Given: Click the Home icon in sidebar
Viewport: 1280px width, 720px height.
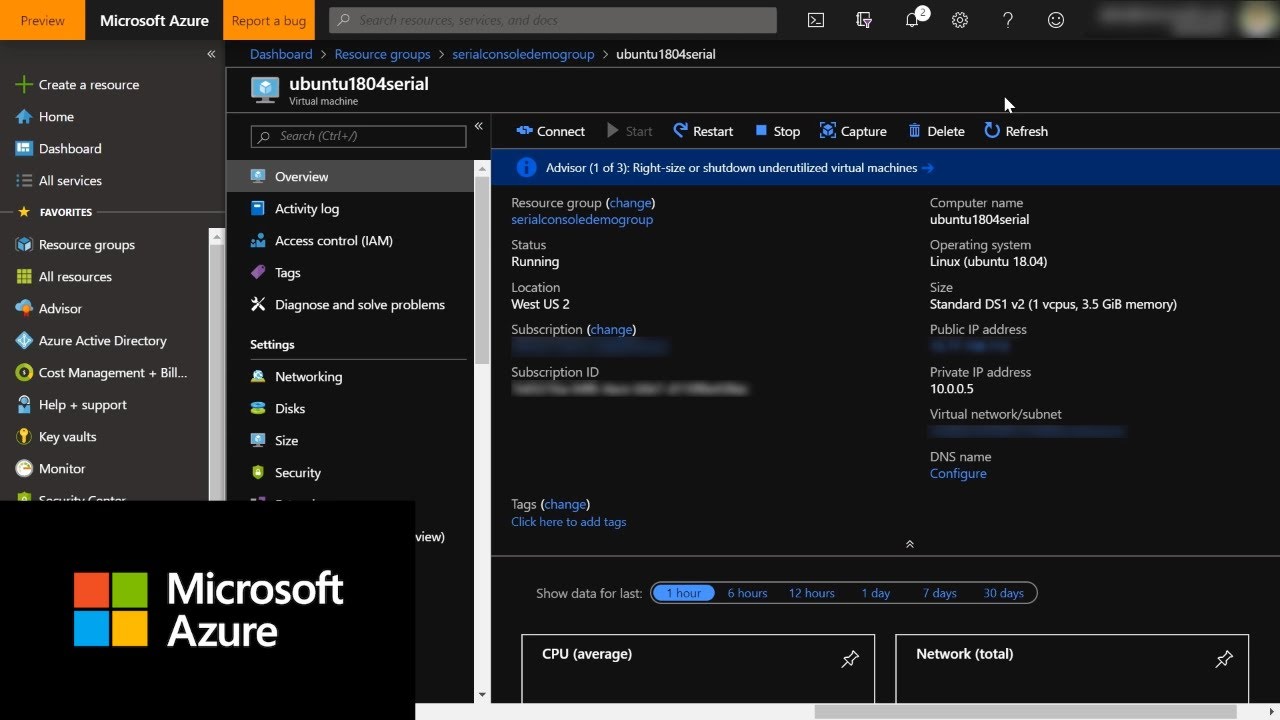Looking at the screenshot, I should click(24, 117).
